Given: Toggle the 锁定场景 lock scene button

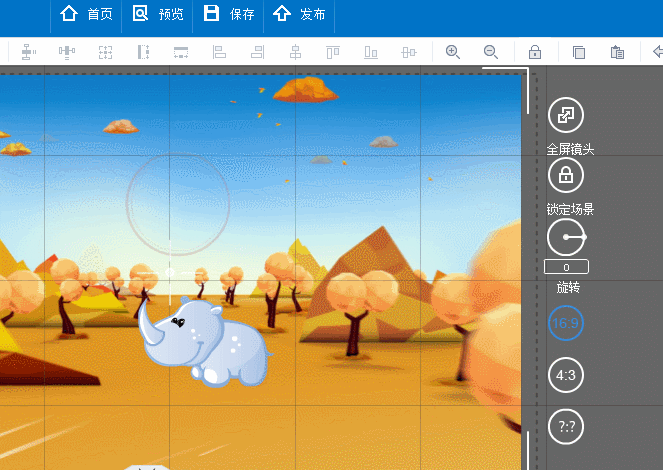Looking at the screenshot, I should (x=566, y=176).
